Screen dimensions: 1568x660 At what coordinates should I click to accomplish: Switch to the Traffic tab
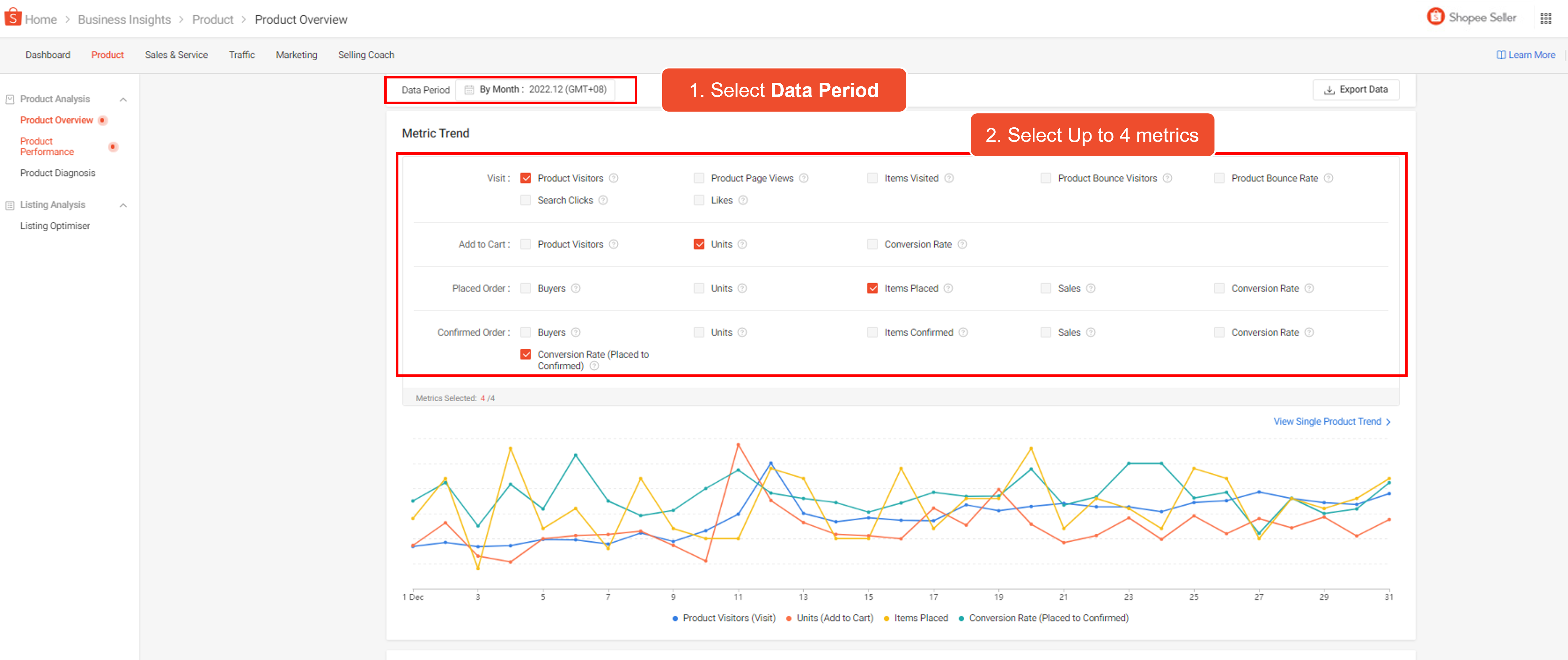(242, 55)
